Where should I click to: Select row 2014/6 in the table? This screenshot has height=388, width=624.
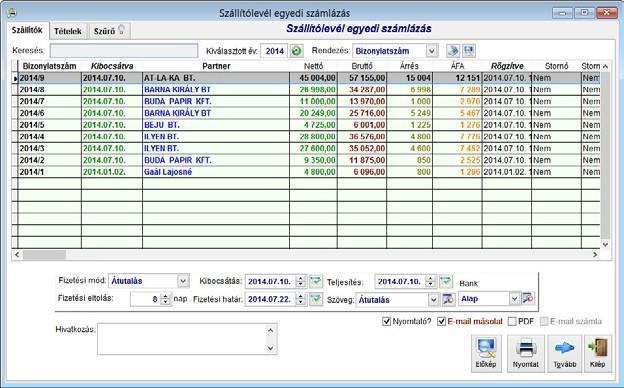tap(306, 113)
